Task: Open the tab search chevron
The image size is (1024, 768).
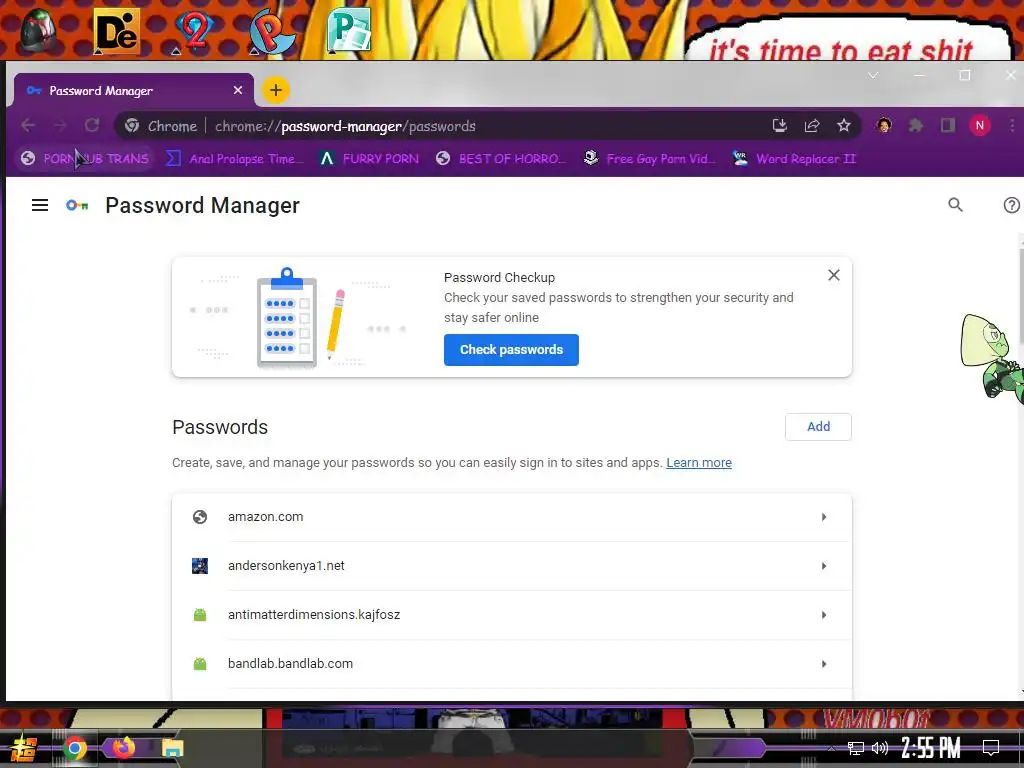Action: 873,75
